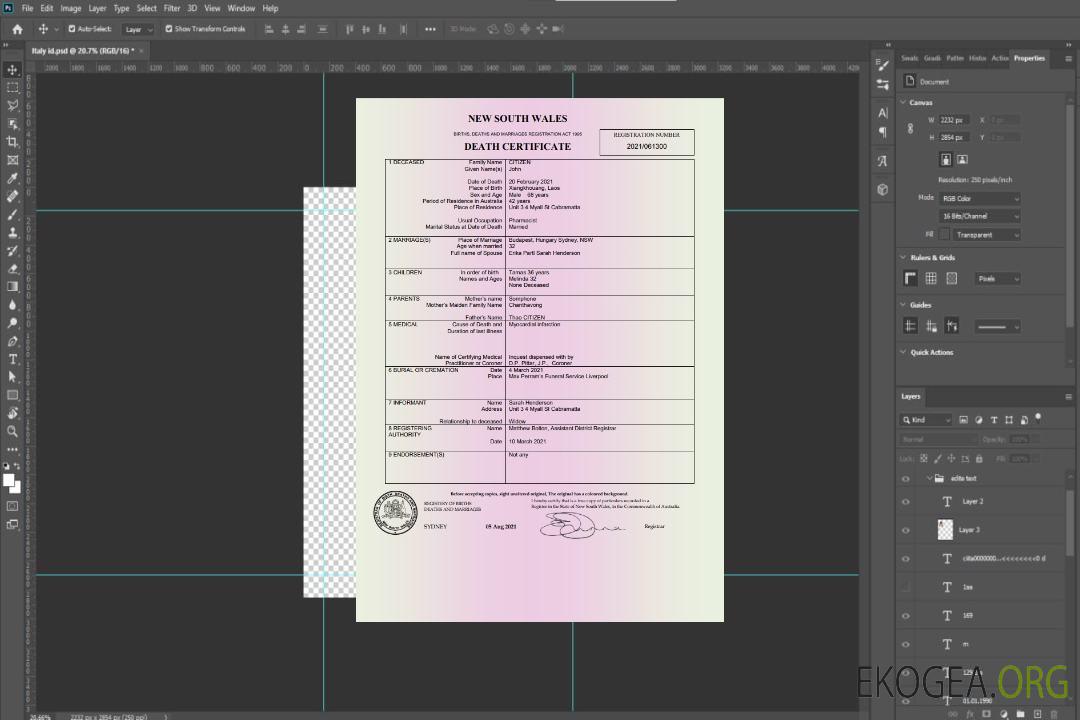Select the Rectangular Marquee tool
The image size is (1080, 720).
pos(12,88)
